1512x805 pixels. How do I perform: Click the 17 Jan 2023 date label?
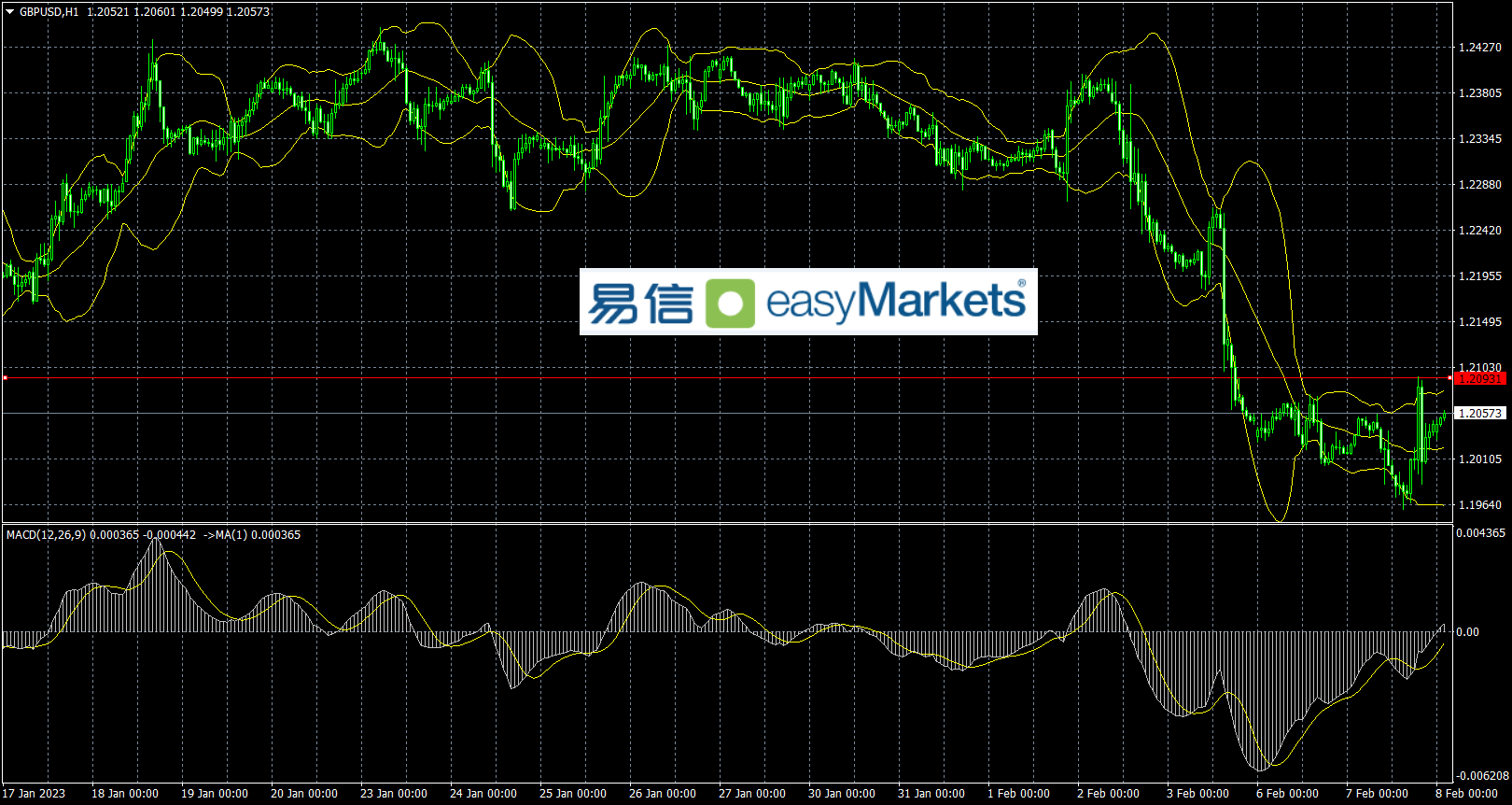pyautogui.click(x=35, y=794)
